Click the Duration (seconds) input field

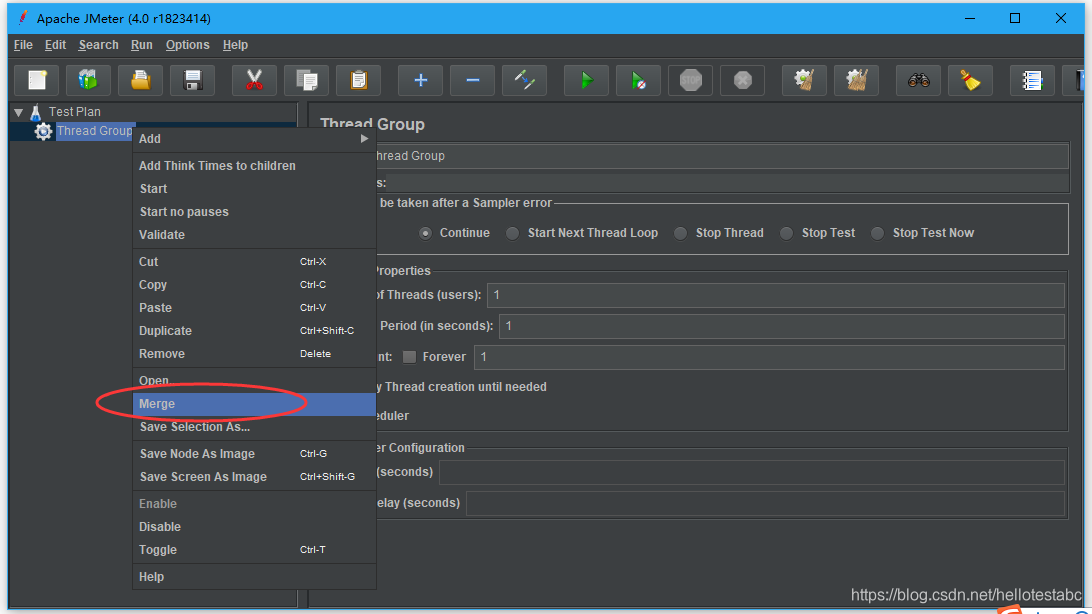click(751, 472)
